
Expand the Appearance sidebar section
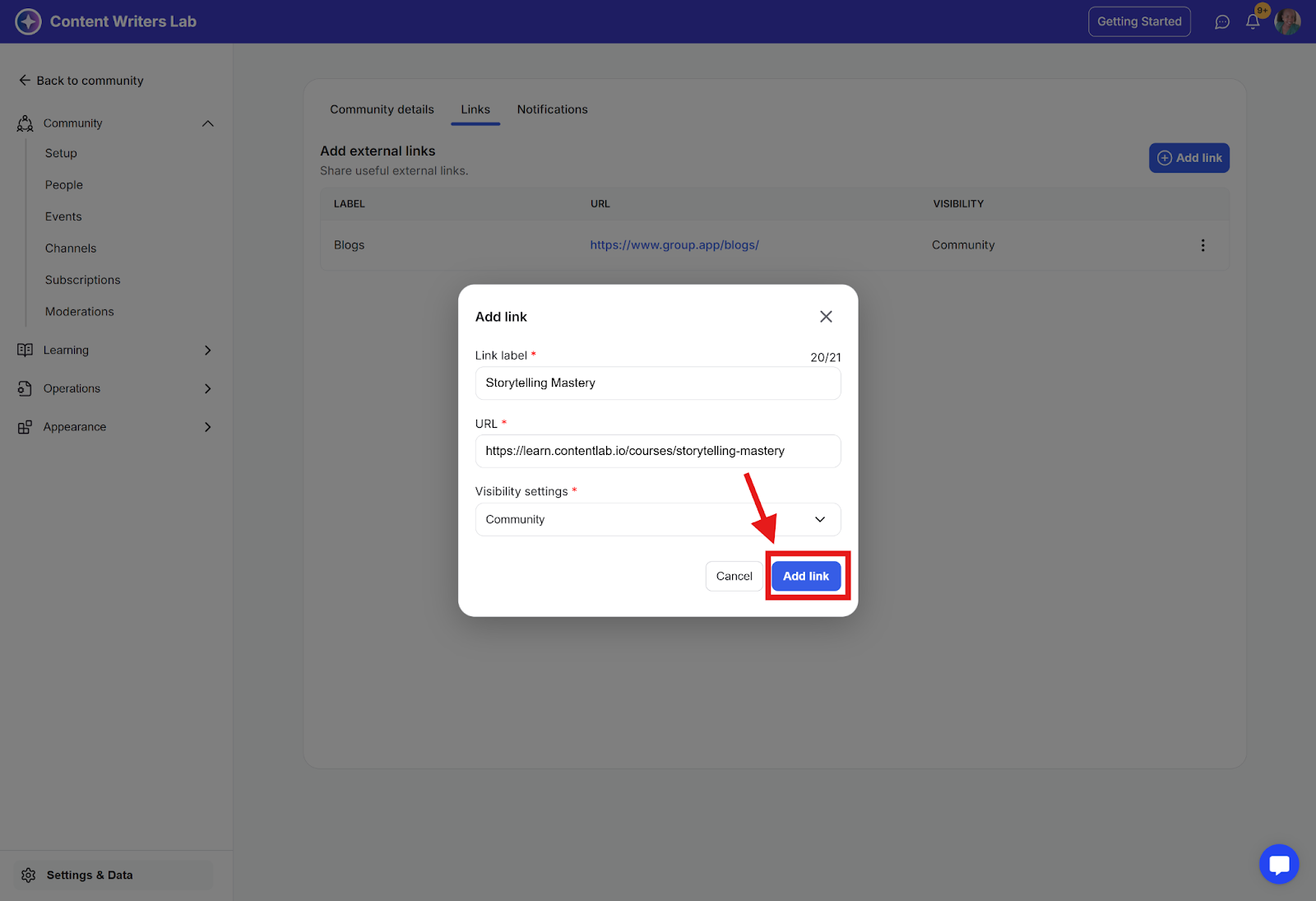pos(208,427)
